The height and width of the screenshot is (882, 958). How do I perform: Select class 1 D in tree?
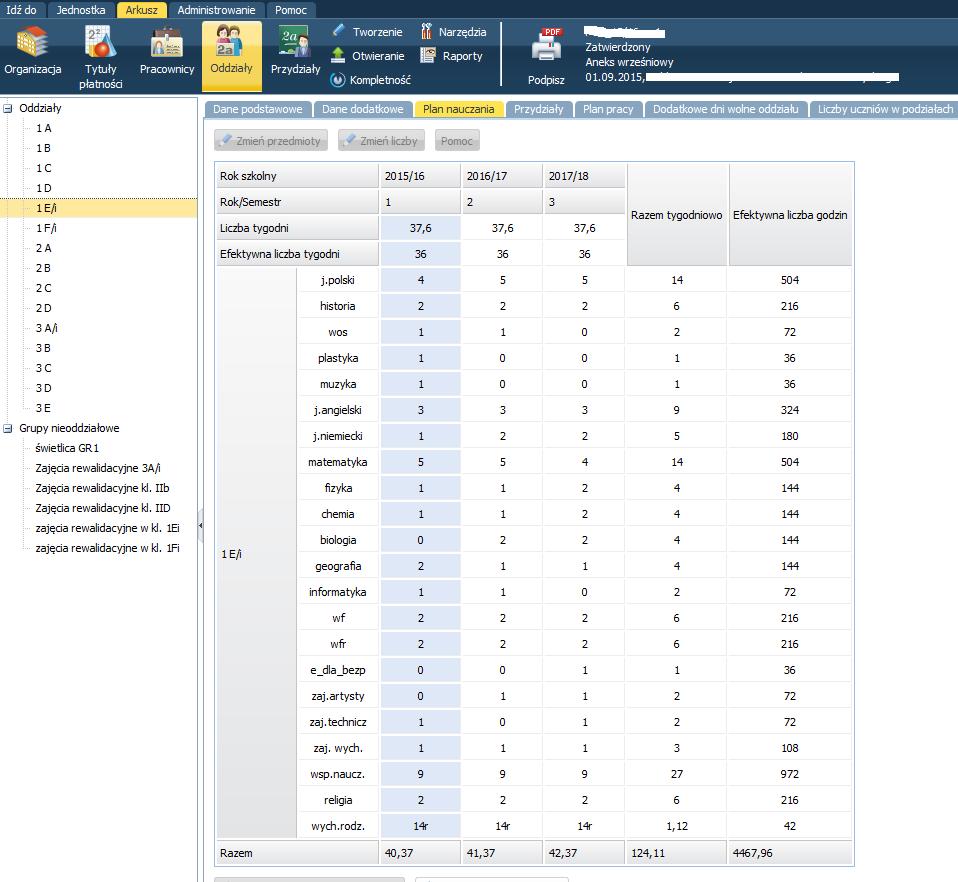[43, 188]
